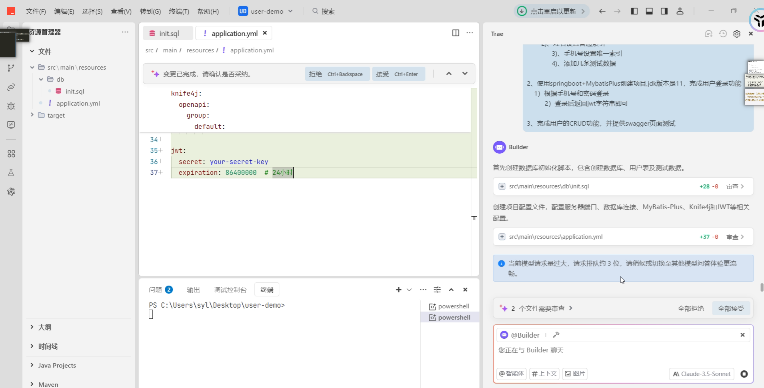The height and width of the screenshot is (388, 764).
Task: Open Trae panel settings gear icon
Action: pos(737,34)
